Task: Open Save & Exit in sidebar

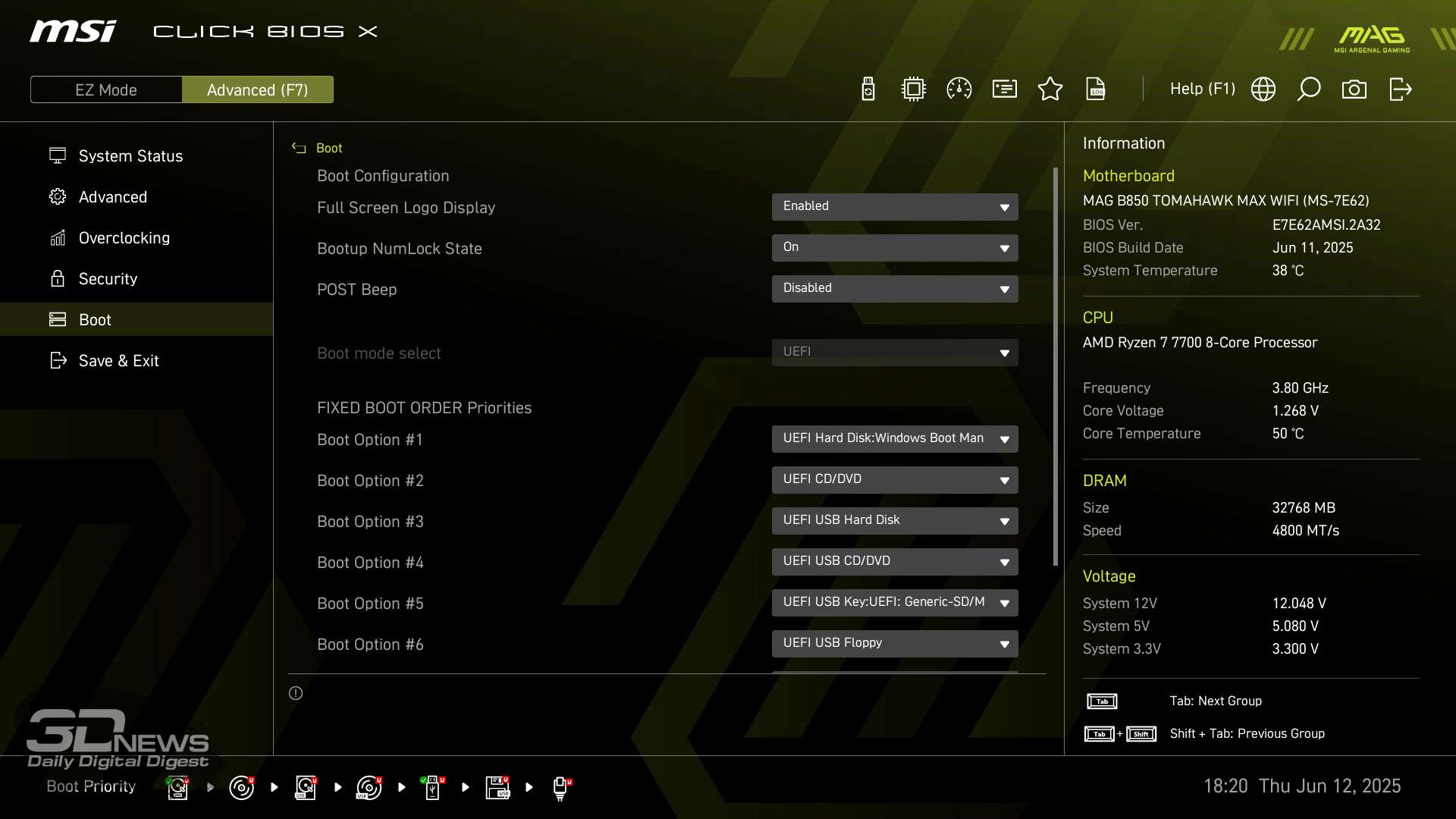Action: 136,361
